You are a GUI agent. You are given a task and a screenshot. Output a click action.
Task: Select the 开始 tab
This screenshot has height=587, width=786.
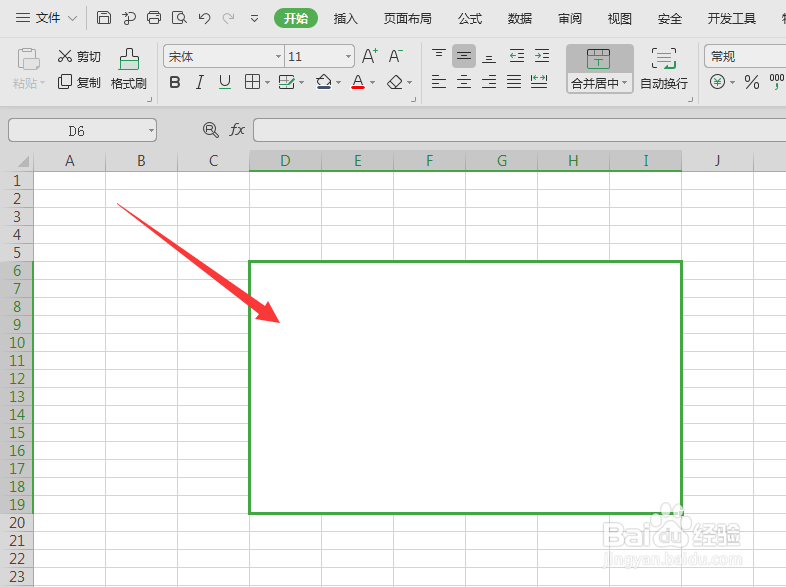pos(296,19)
